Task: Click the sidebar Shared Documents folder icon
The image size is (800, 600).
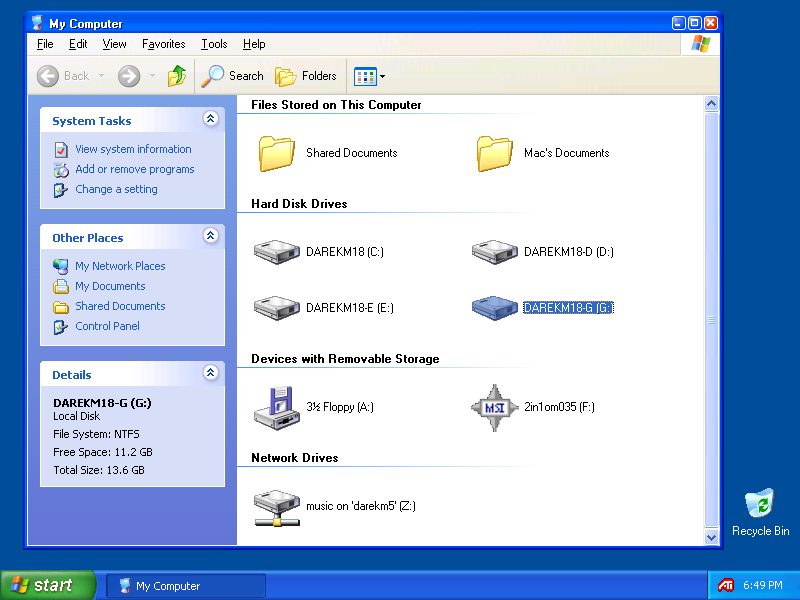Action: (x=61, y=307)
